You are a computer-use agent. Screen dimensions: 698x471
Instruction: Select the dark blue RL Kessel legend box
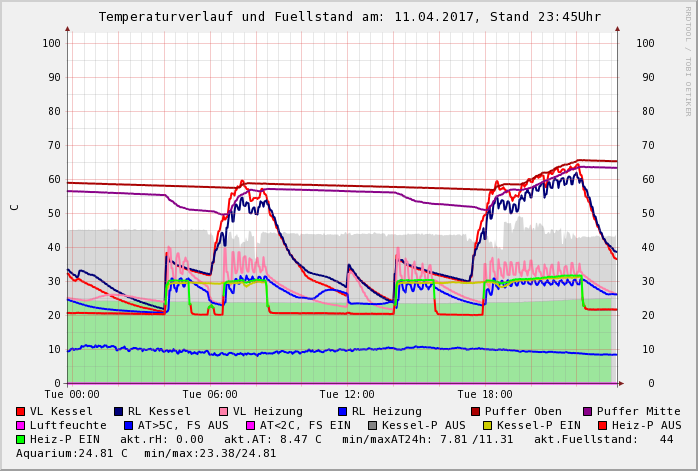click(x=118, y=411)
